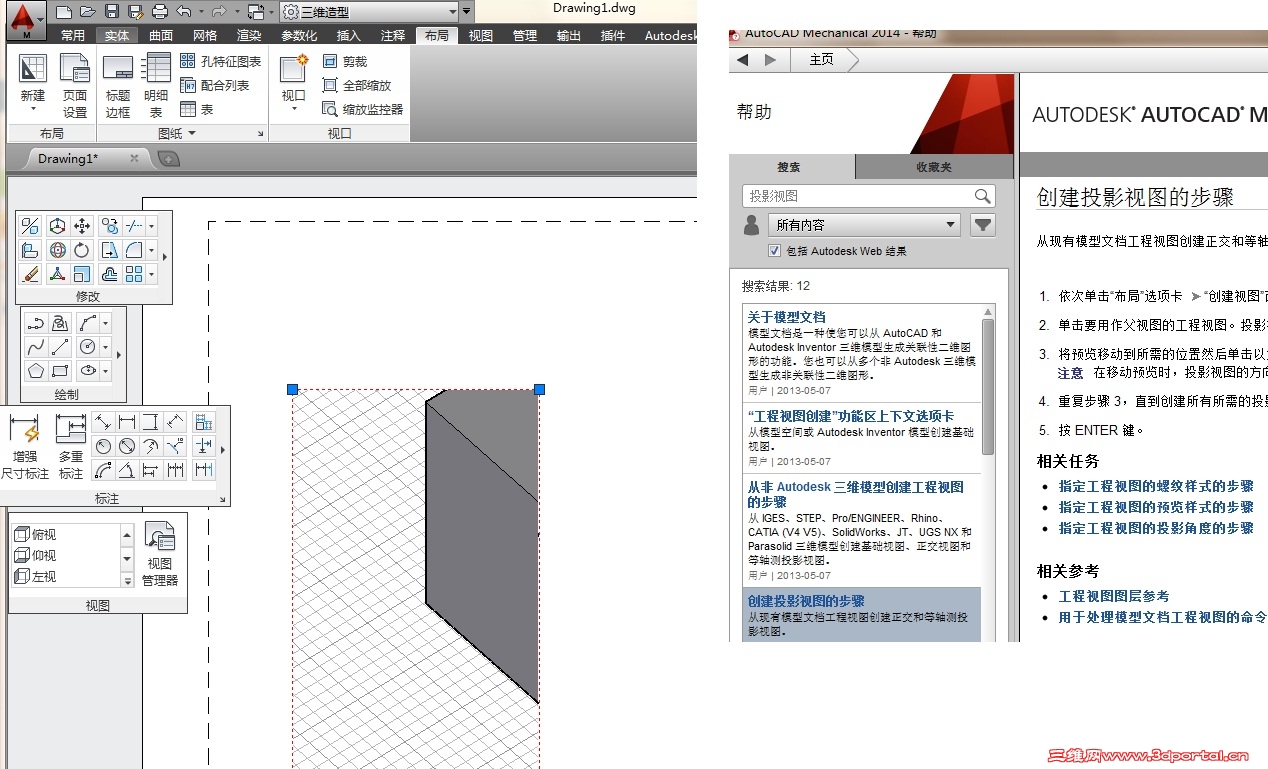Expand the view list bottom arrow in 视图 panel
1268x769 pixels.
click(127, 580)
